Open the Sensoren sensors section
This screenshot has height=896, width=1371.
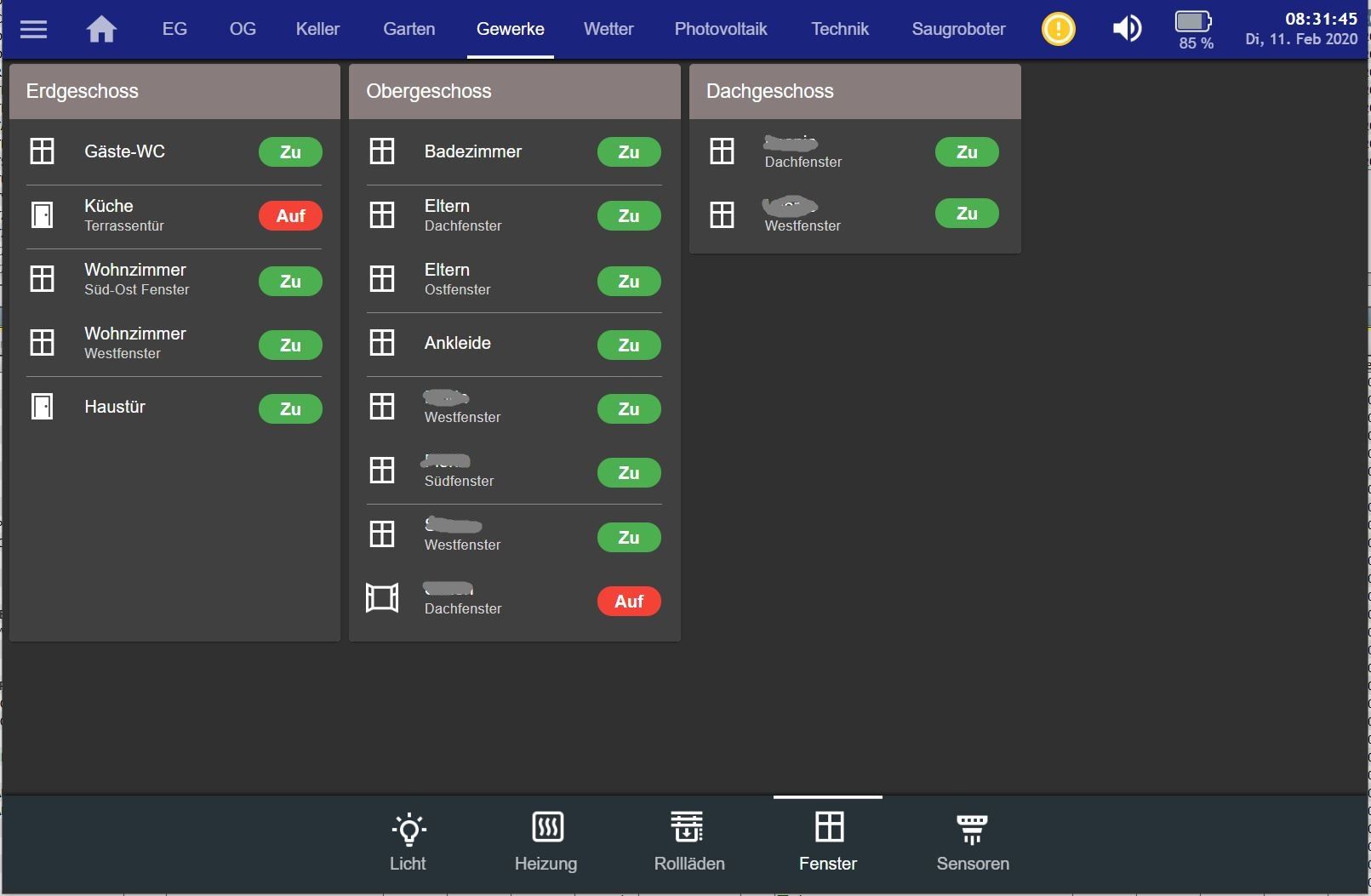[973, 842]
